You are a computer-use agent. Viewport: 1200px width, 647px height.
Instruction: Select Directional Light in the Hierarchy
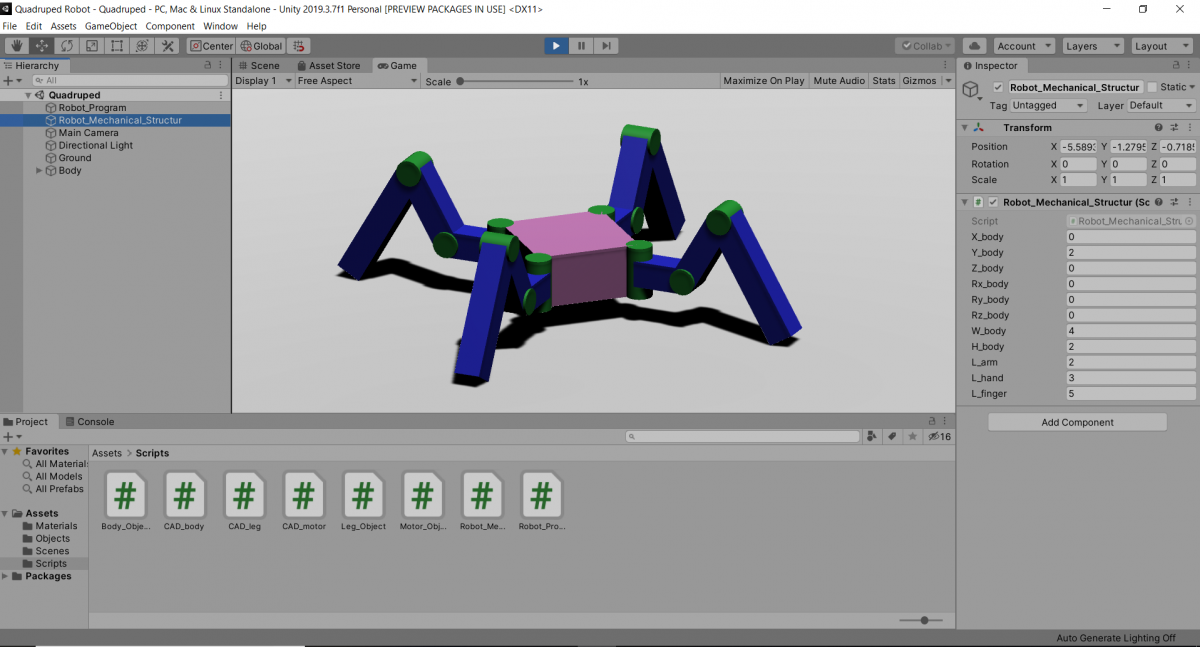pos(95,146)
